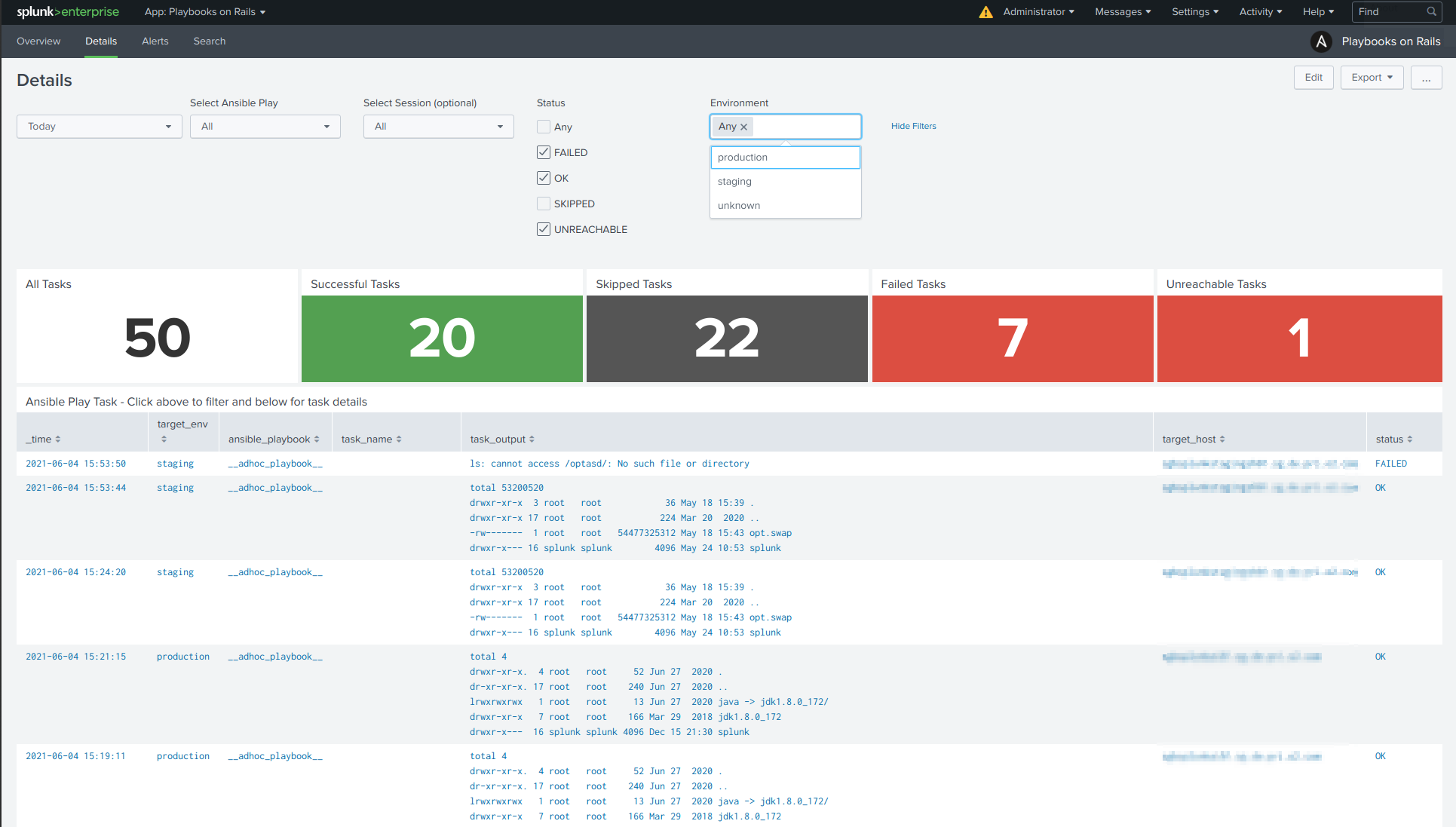Open the Help menu

pos(1318,12)
